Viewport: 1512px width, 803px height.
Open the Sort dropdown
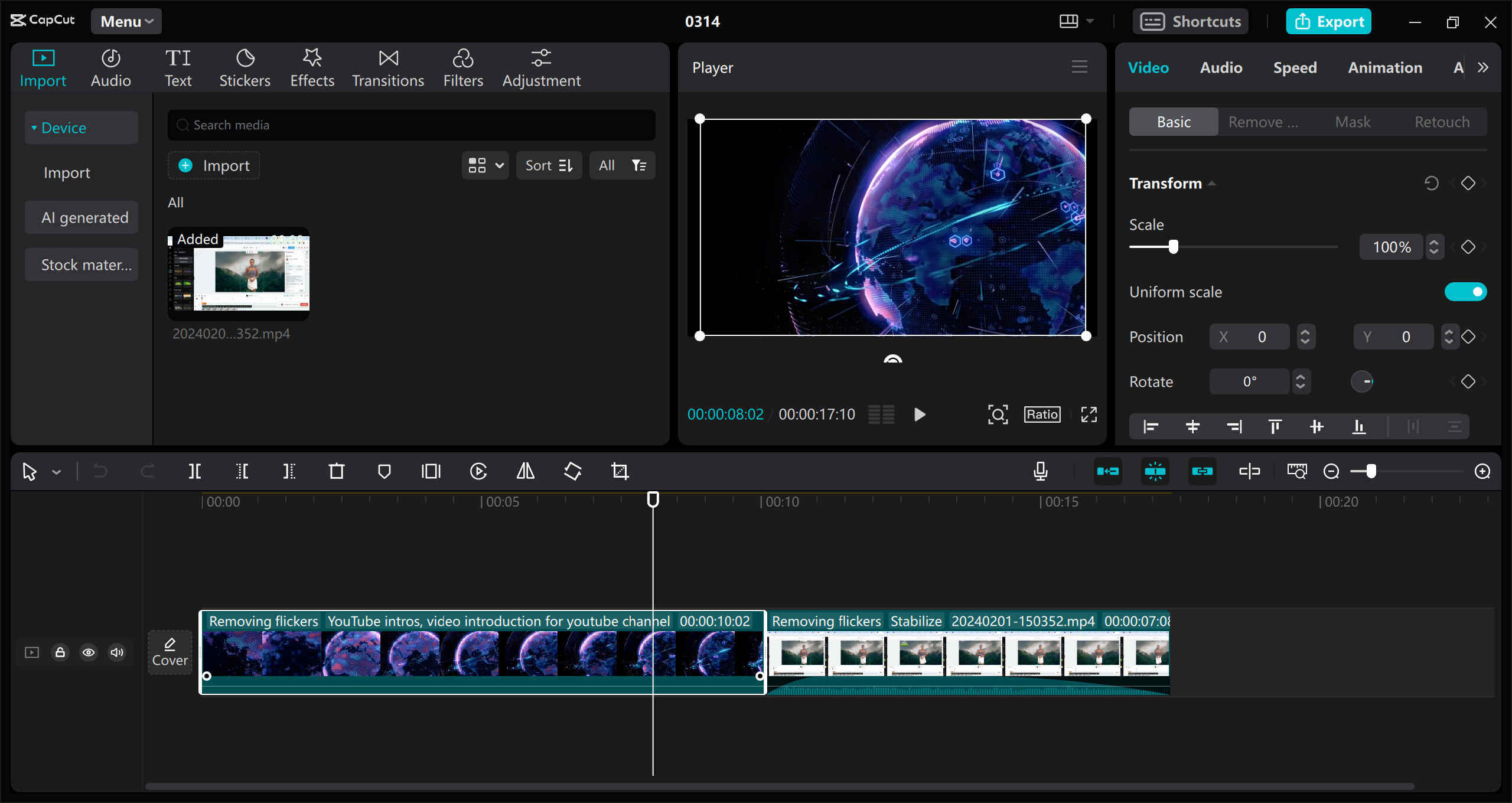pos(549,165)
